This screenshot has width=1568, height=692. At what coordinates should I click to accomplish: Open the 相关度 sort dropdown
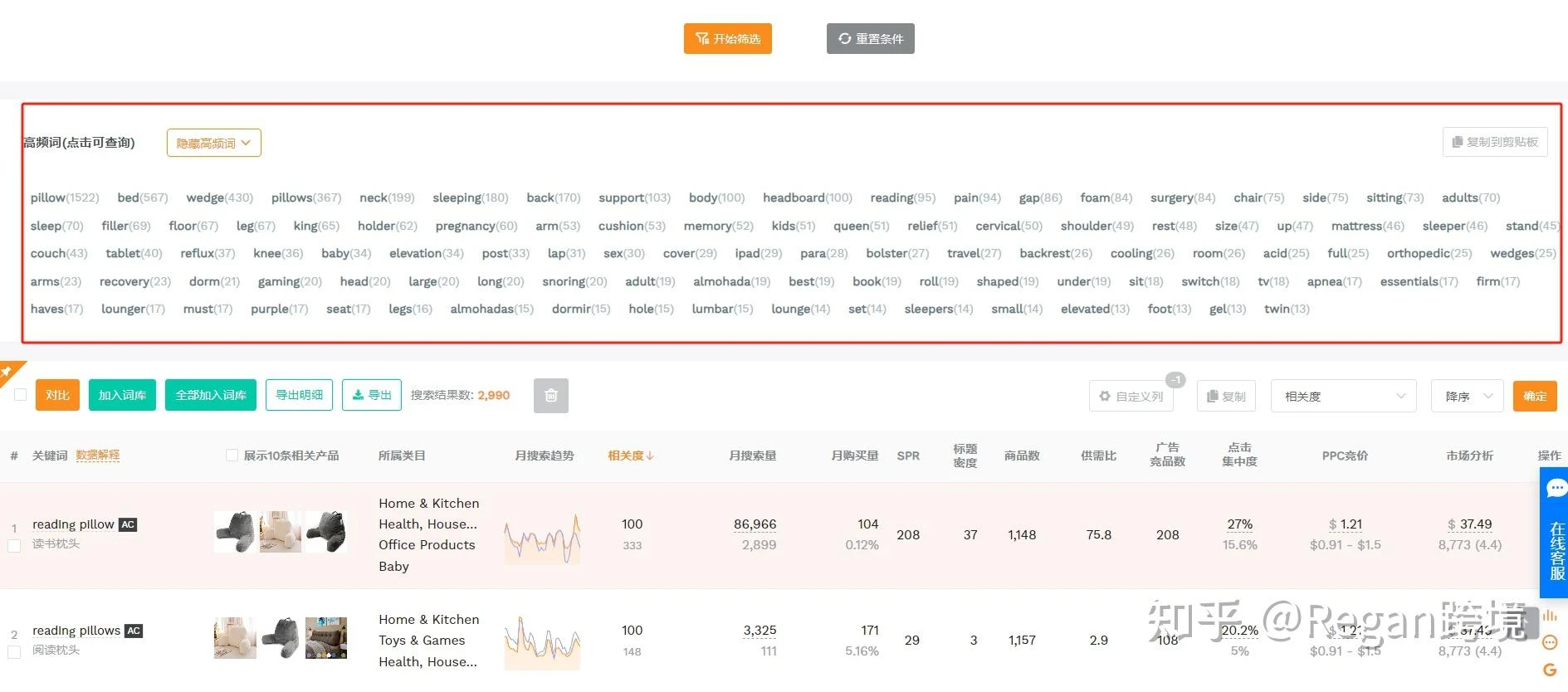tap(1343, 397)
